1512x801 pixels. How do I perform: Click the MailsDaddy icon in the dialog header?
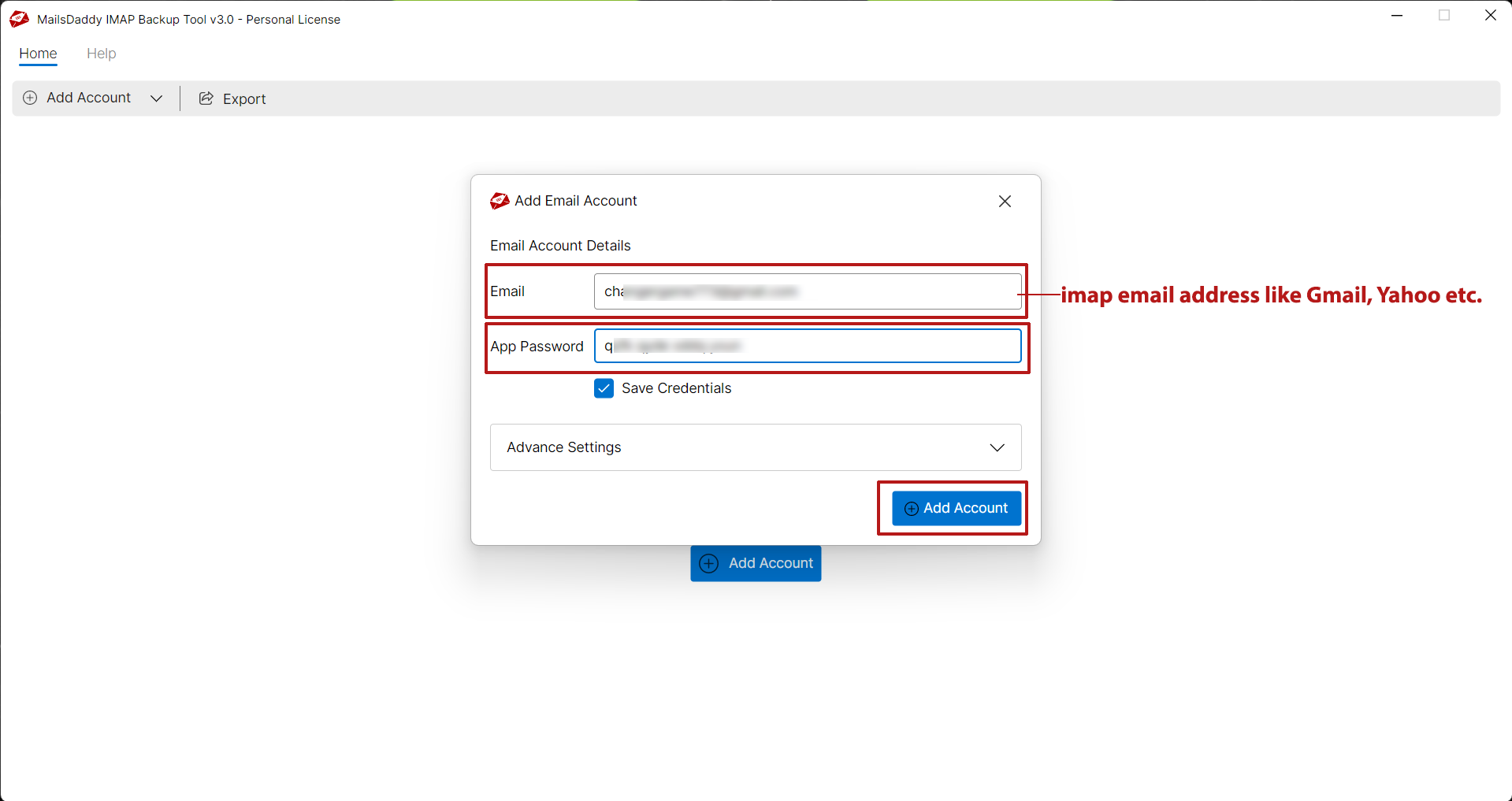(499, 201)
